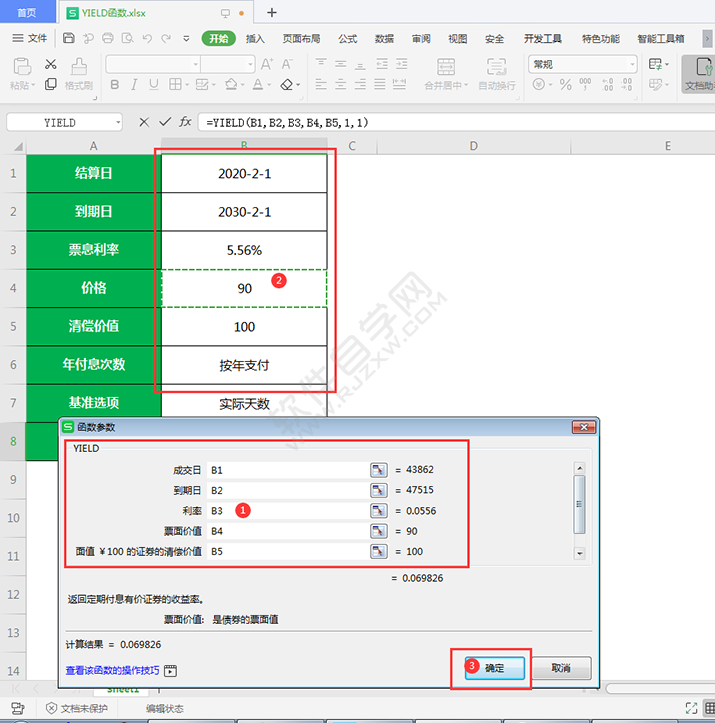
Task: Open the 查看该函数的操作技巧 link
Action: tap(112, 670)
